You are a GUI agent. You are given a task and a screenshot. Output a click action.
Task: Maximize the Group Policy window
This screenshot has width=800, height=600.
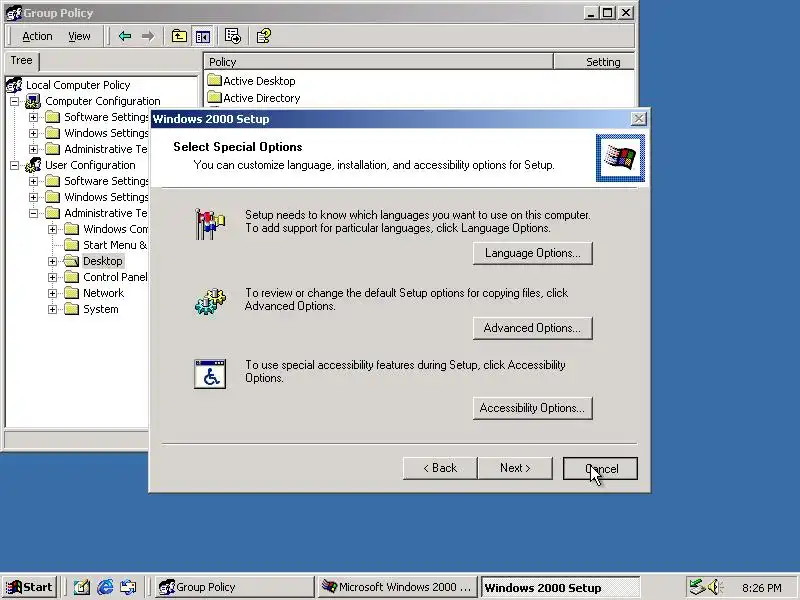click(x=607, y=13)
